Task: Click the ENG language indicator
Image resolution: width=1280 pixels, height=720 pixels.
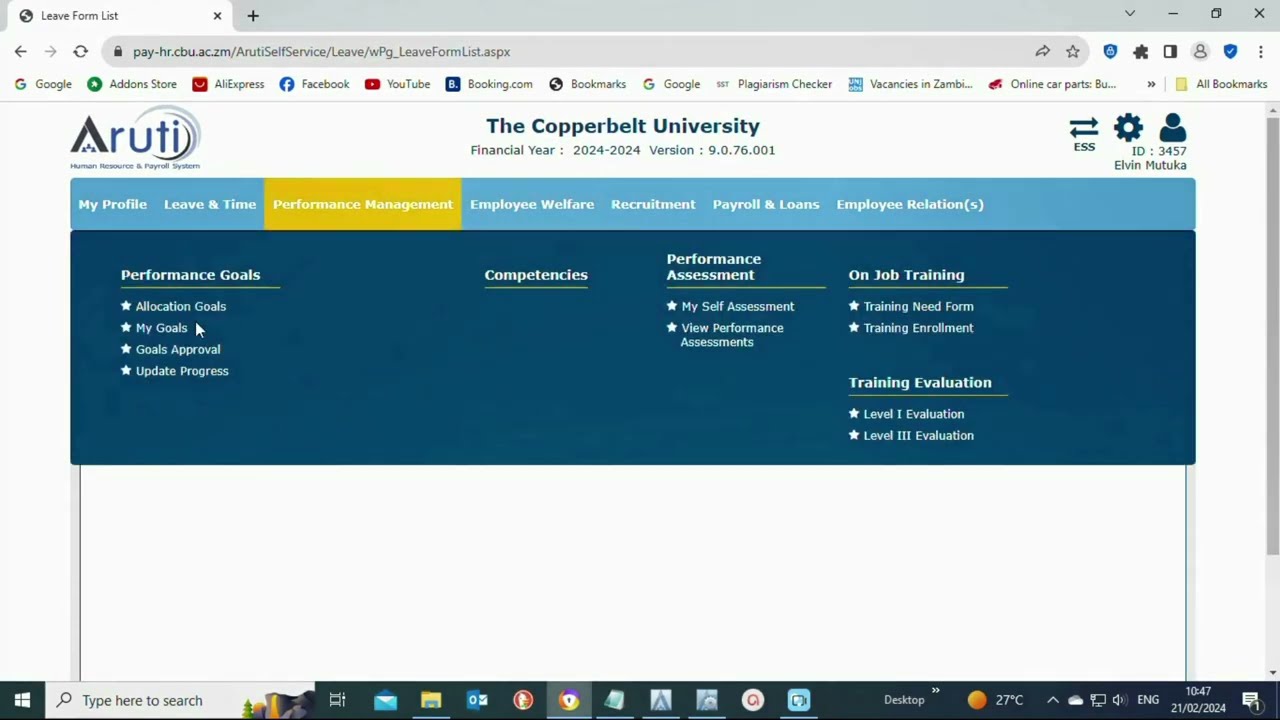Action: (1148, 700)
